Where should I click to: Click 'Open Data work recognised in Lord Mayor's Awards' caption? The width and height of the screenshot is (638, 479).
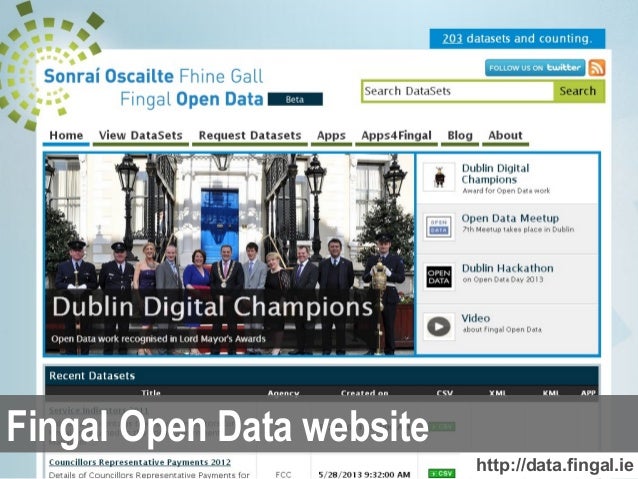pos(158,339)
